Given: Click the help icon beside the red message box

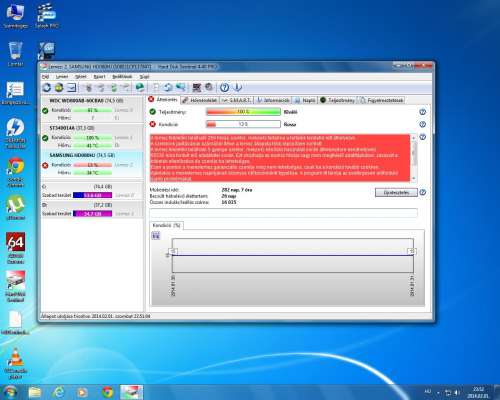Looking at the screenshot, I should coord(422,137).
